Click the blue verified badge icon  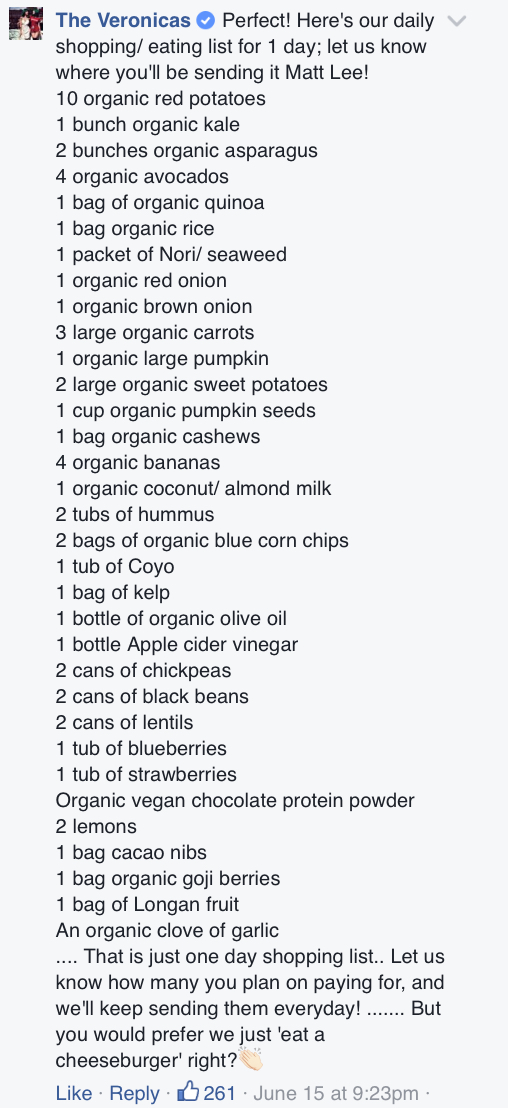click(206, 21)
